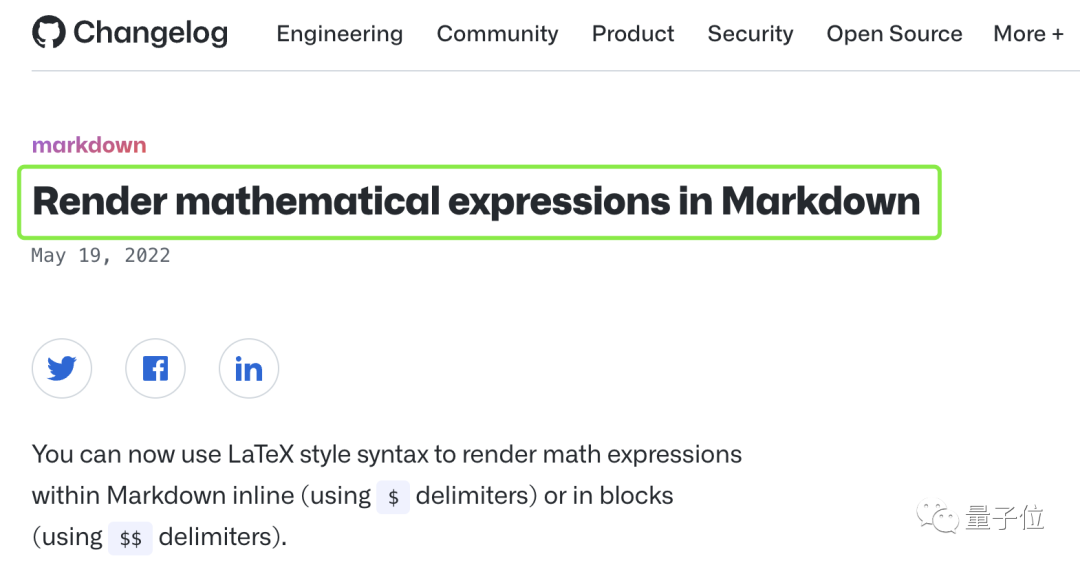Share the post on Facebook
The image size is (1080, 565).
coord(155,369)
